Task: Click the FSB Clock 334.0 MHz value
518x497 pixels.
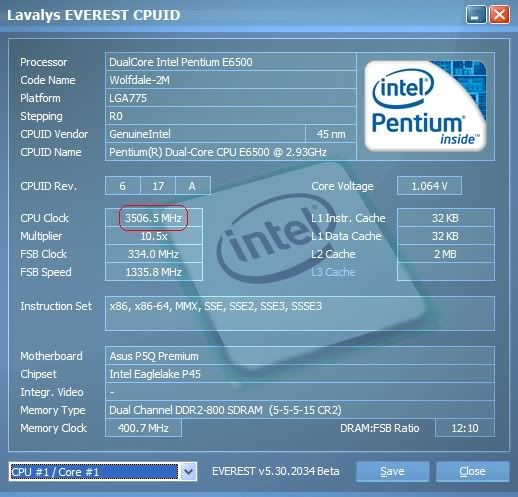Action: 154,254
